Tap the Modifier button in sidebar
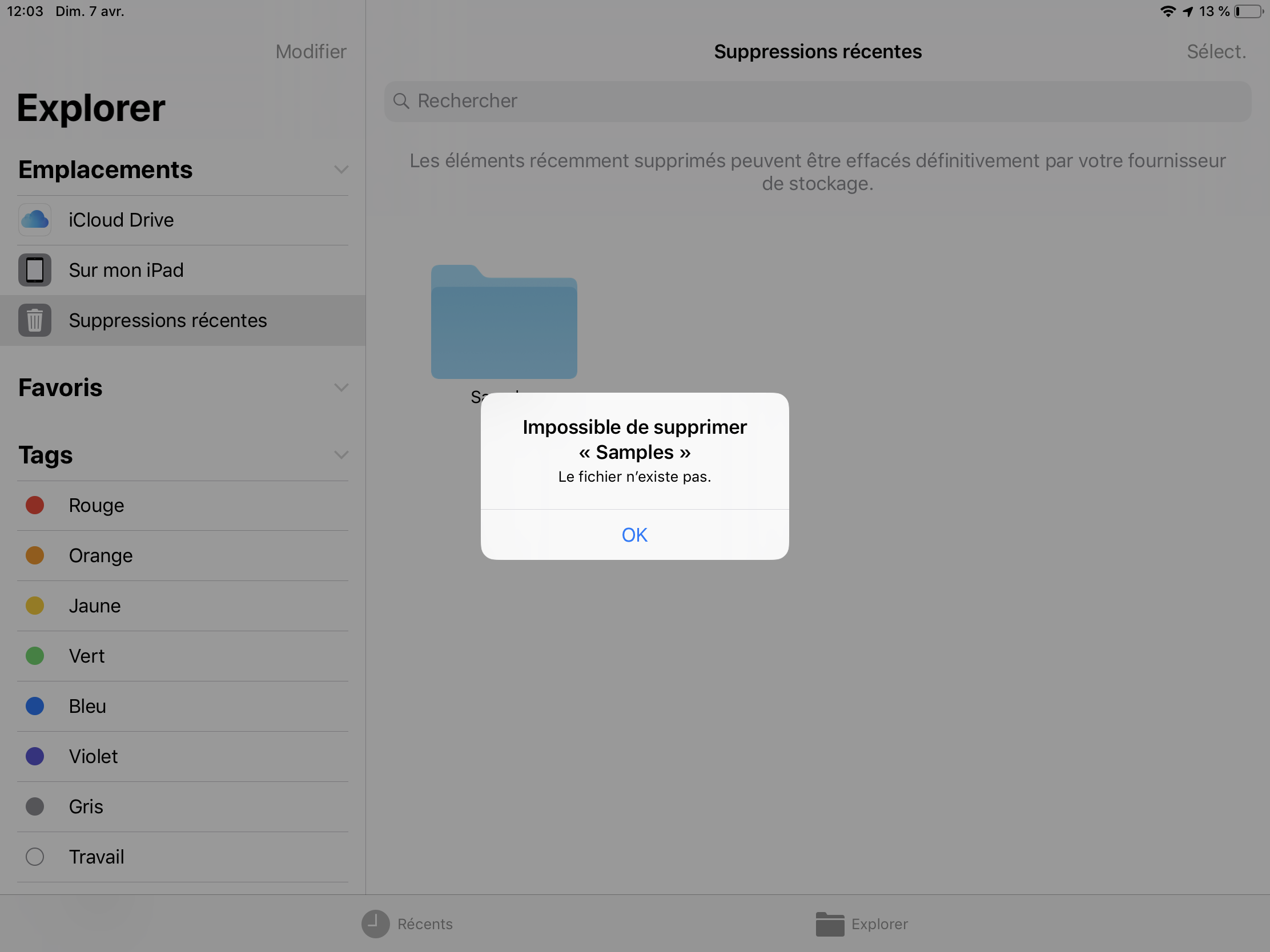Screen dimensions: 1270x952 click(311, 51)
